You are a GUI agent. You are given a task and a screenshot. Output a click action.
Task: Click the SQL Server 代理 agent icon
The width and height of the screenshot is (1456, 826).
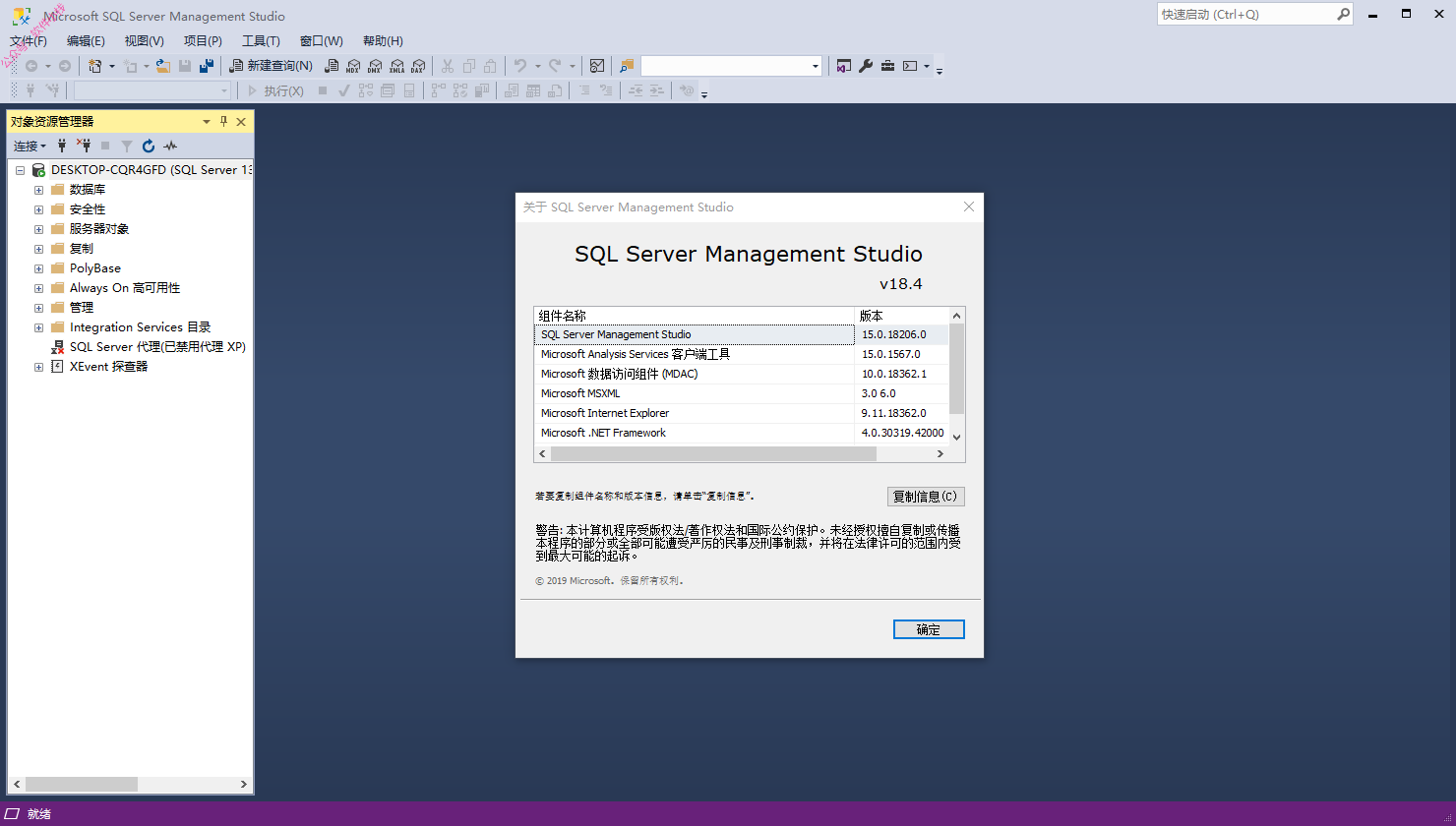58,346
